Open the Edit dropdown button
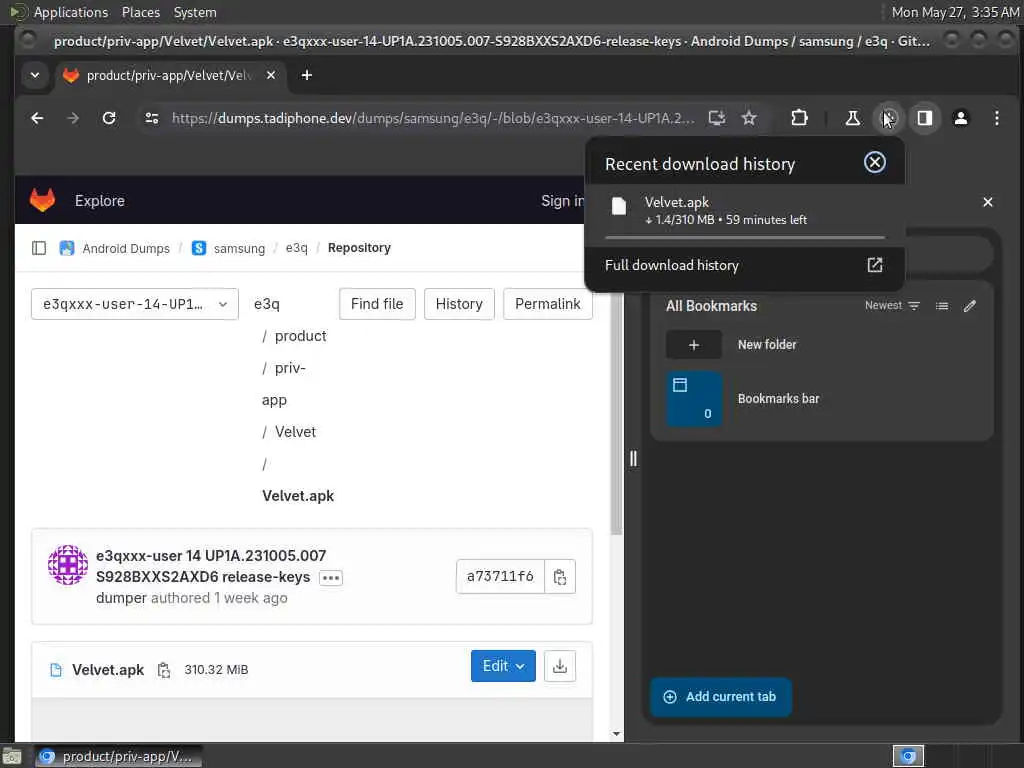The height and width of the screenshot is (768, 1024). click(503, 666)
